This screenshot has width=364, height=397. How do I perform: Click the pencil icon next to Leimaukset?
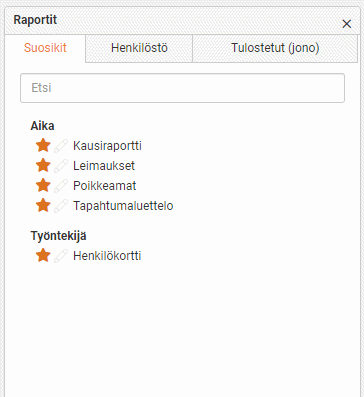point(61,166)
